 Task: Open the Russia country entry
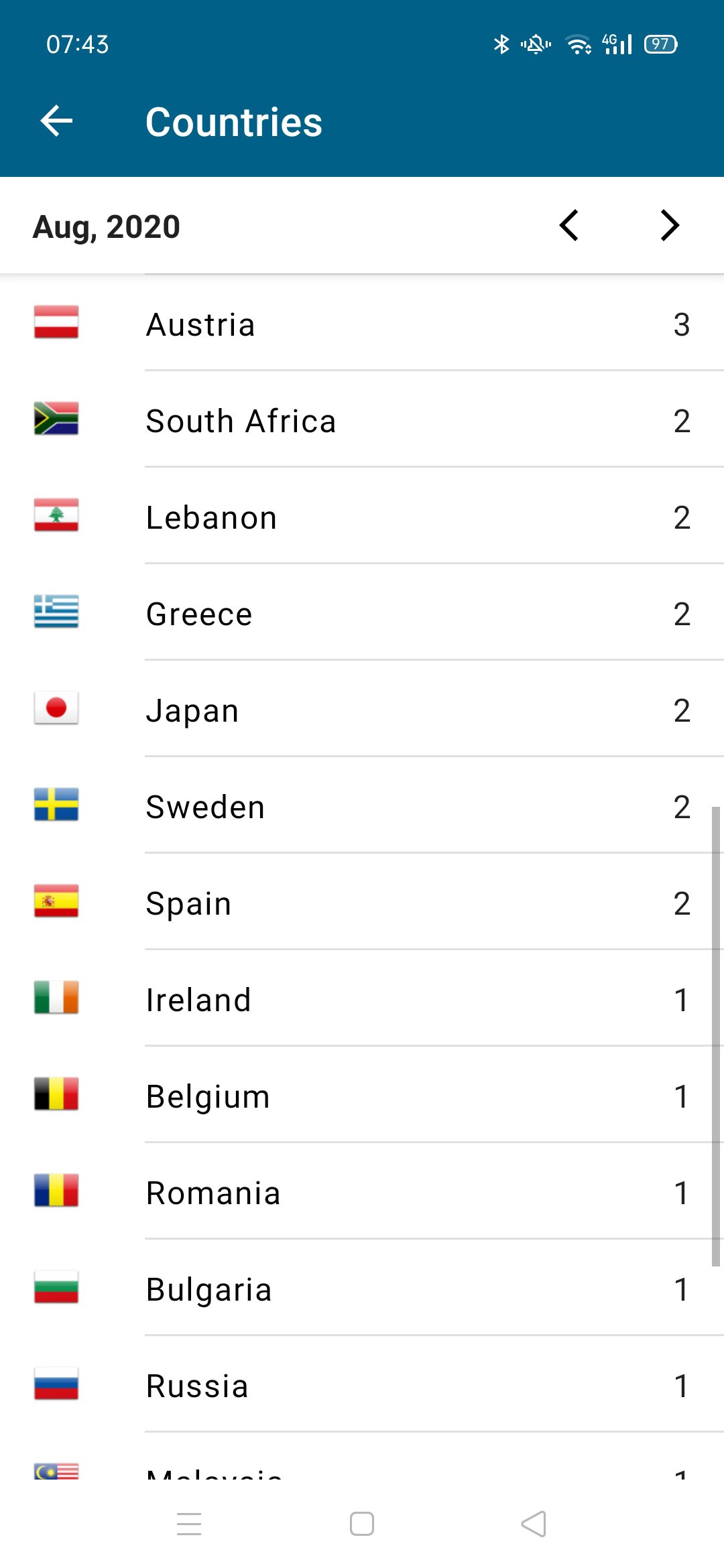(x=362, y=1386)
